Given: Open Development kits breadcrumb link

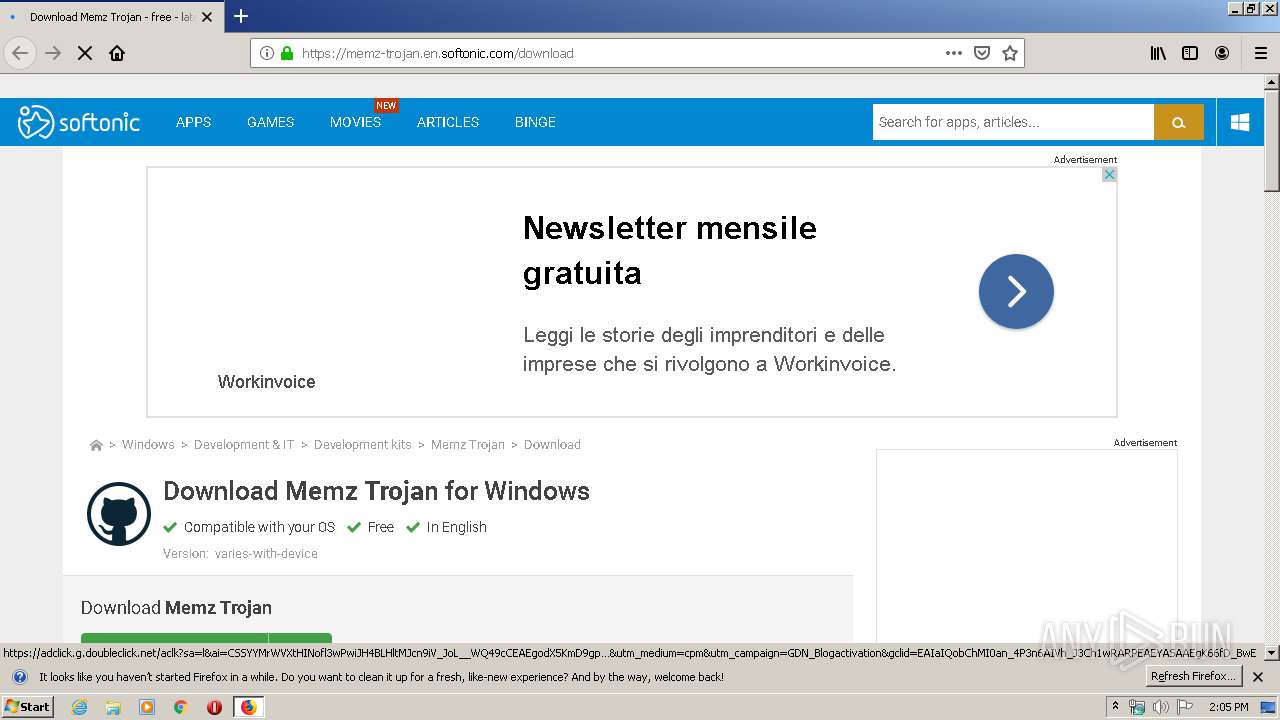Looking at the screenshot, I should (x=363, y=445).
